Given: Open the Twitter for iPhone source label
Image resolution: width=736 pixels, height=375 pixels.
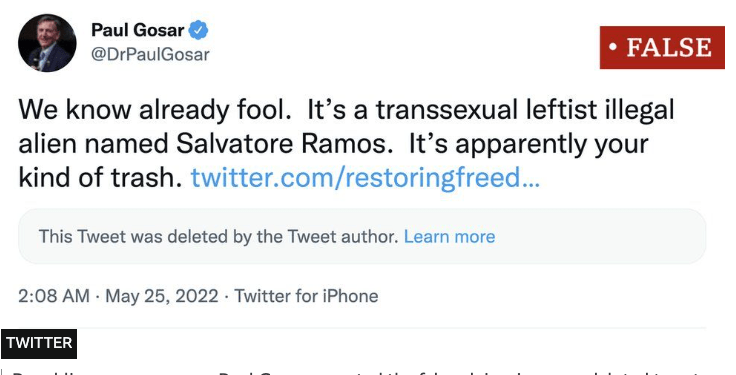Looking at the screenshot, I should point(306,296).
